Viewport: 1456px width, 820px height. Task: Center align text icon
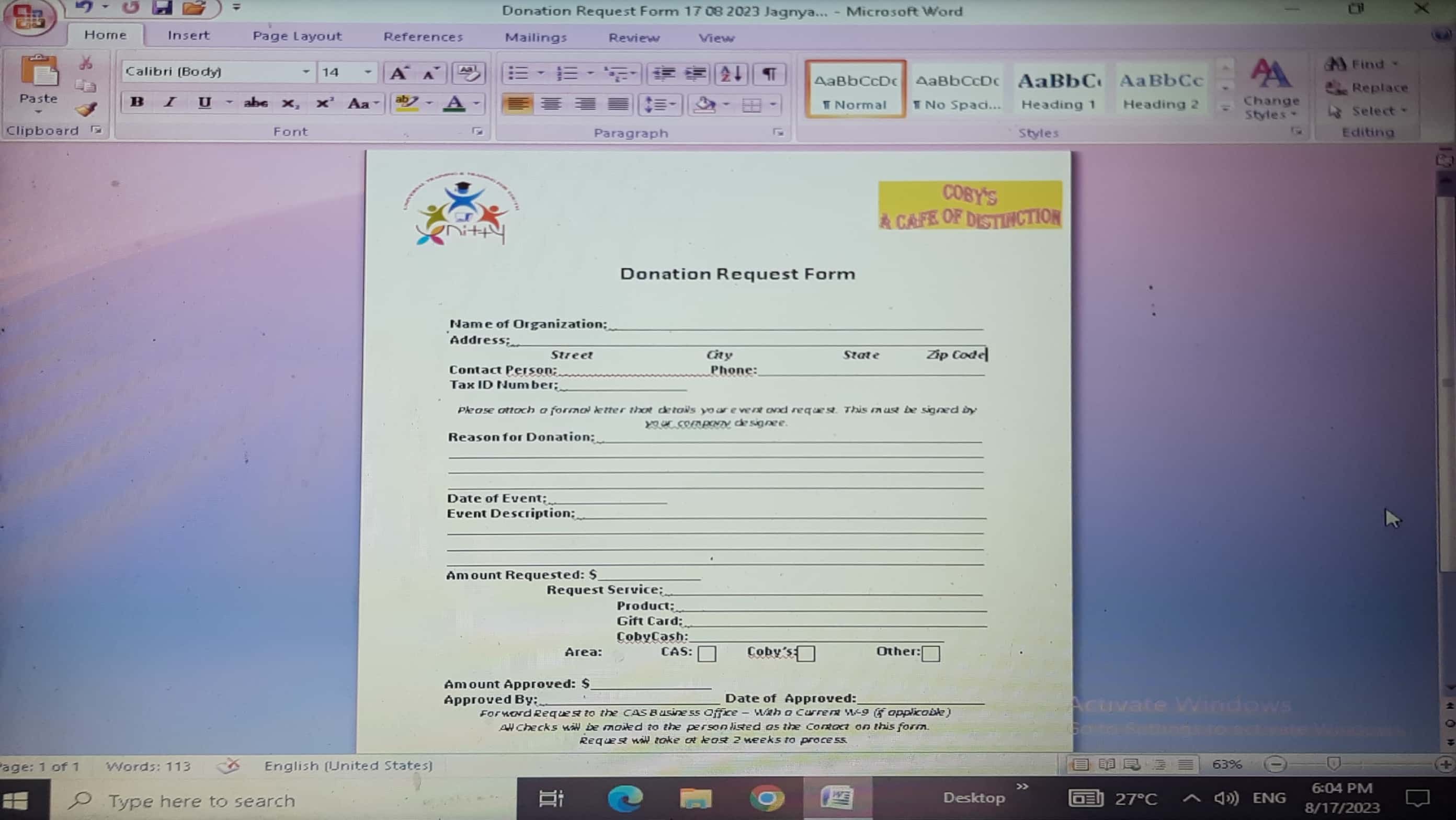tap(551, 104)
